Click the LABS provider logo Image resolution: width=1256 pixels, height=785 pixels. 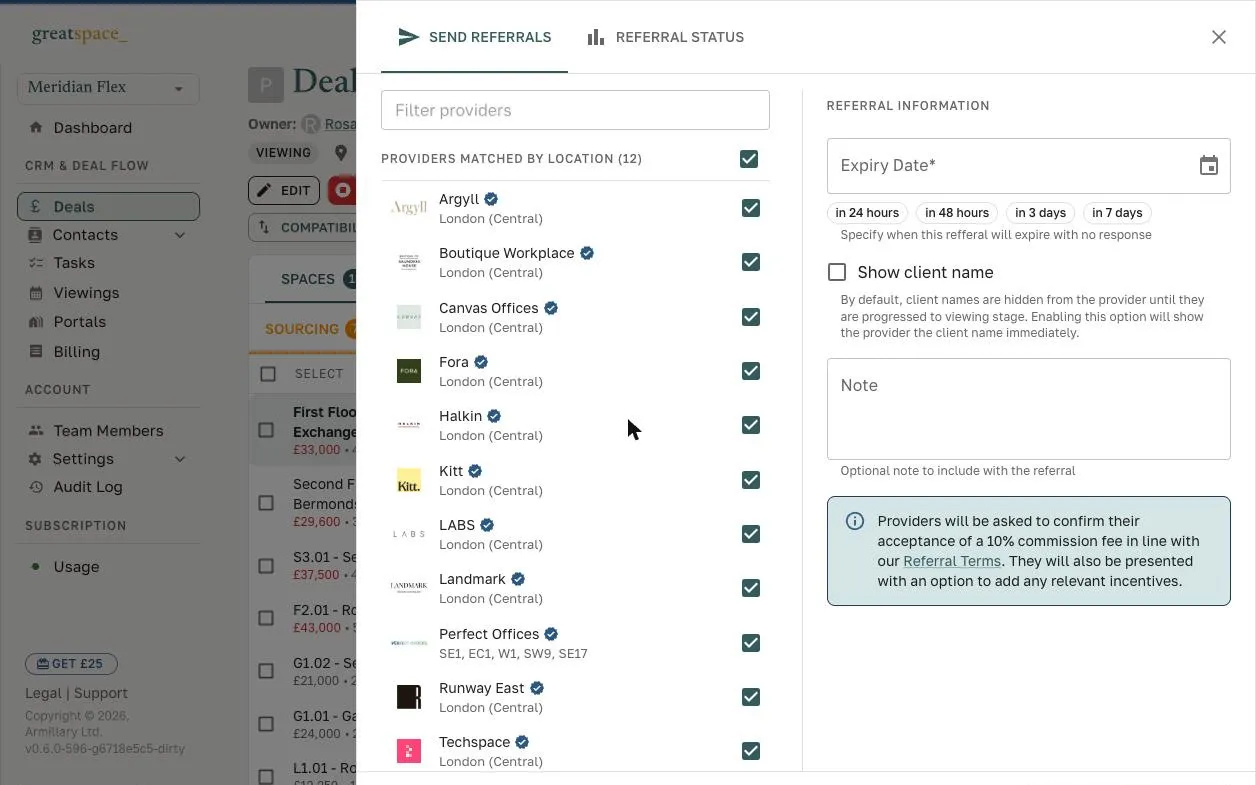(409, 534)
